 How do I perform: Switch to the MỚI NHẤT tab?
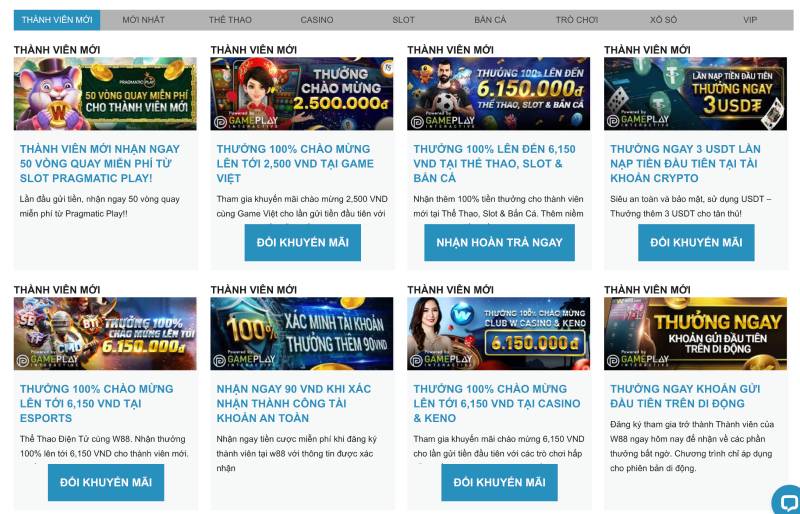click(x=143, y=20)
